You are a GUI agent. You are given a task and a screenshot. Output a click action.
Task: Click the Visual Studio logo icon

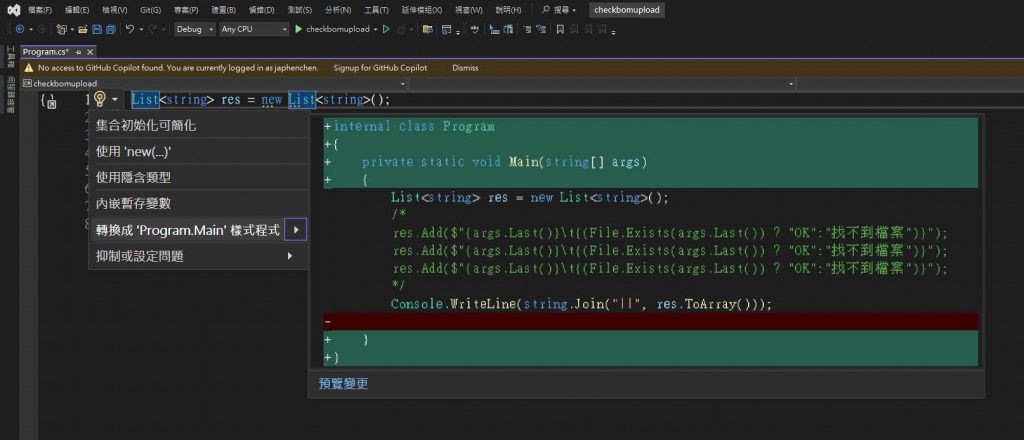(13, 10)
